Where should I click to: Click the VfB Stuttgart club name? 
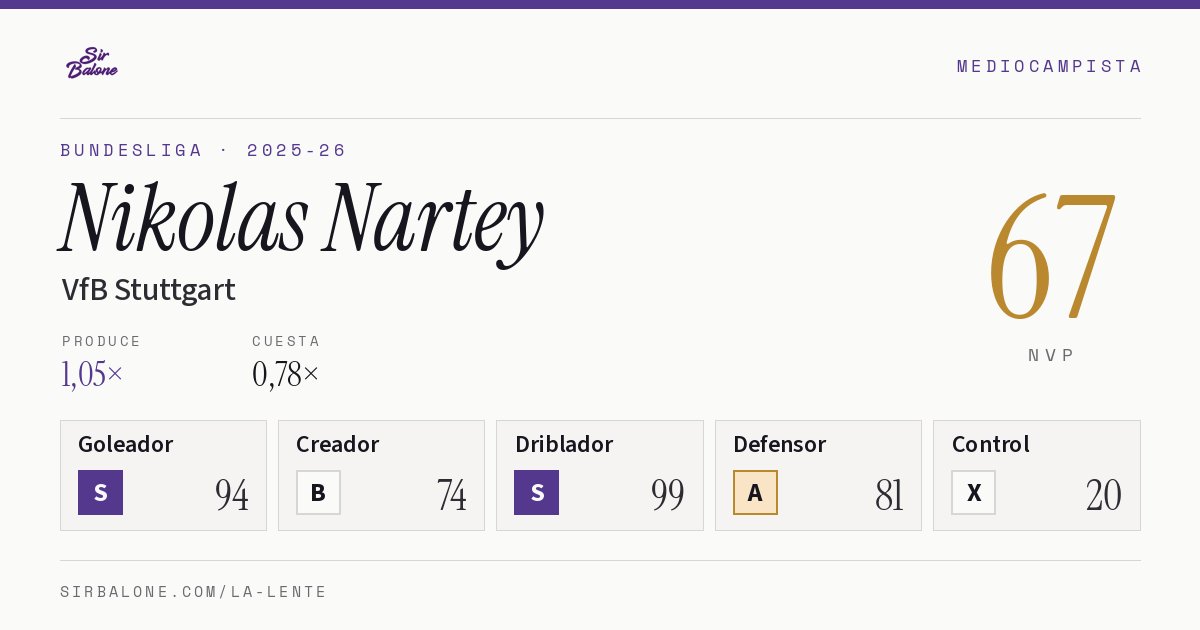coord(148,290)
